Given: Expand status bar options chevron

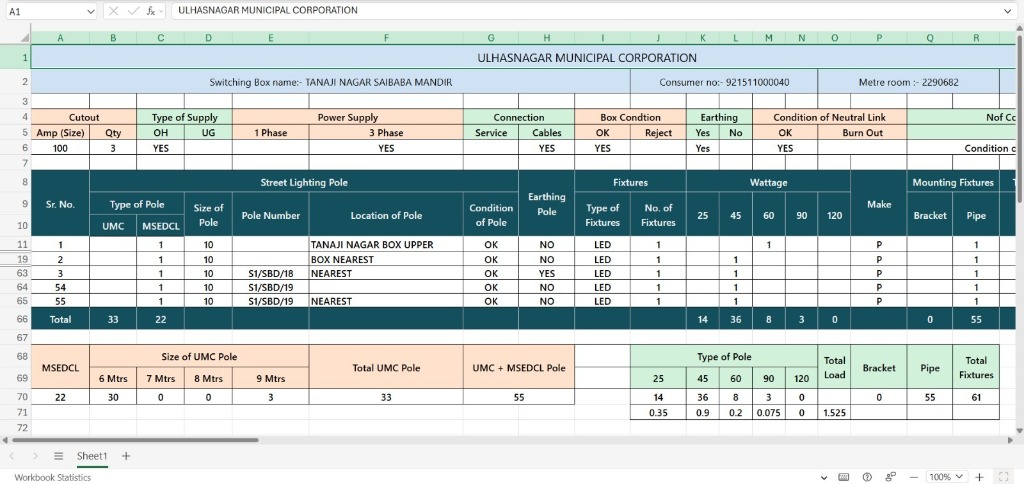Looking at the screenshot, I should point(824,477).
